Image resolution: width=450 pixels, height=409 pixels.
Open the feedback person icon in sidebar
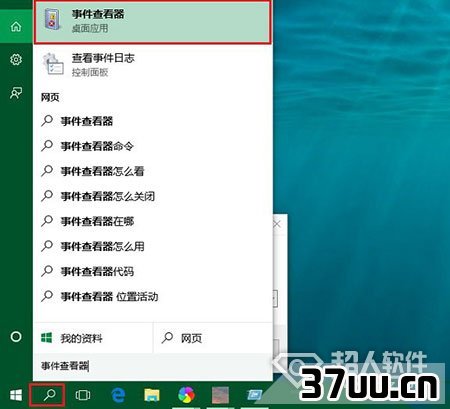click(16, 93)
